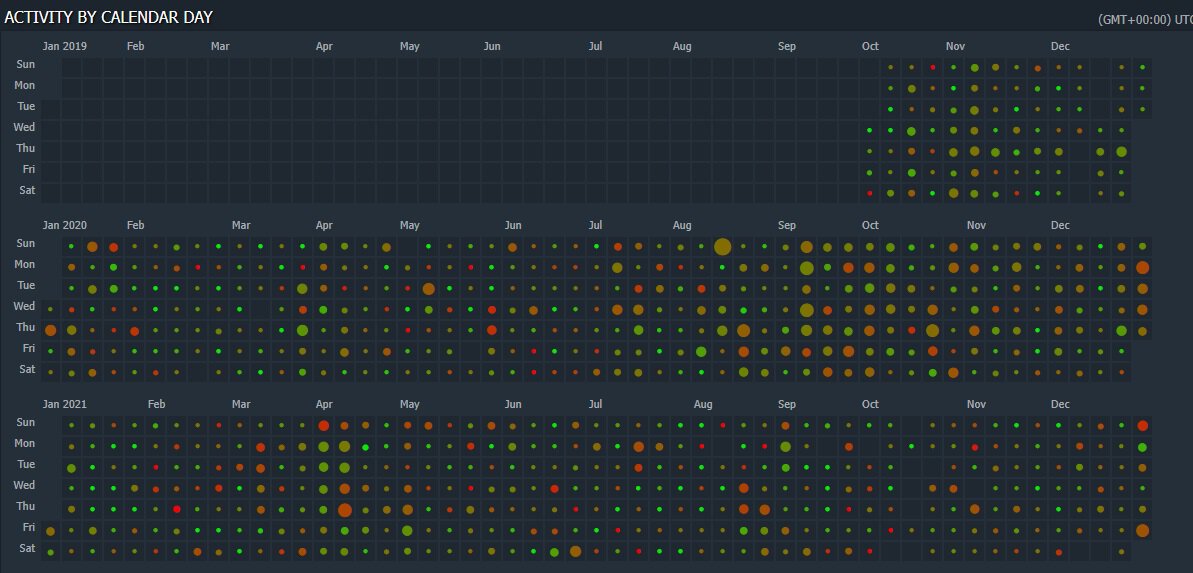Click the green first Wednesday dot of October 2019
The width and height of the screenshot is (1193, 573).
click(x=869, y=131)
